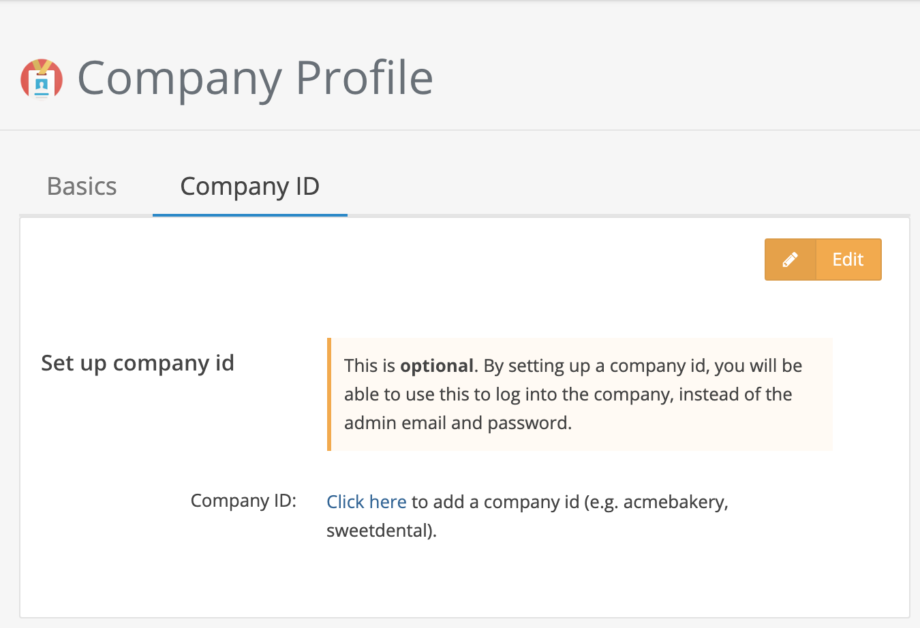Click the Set up company id heading
Image resolution: width=920 pixels, height=628 pixels.
pos(137,363)
